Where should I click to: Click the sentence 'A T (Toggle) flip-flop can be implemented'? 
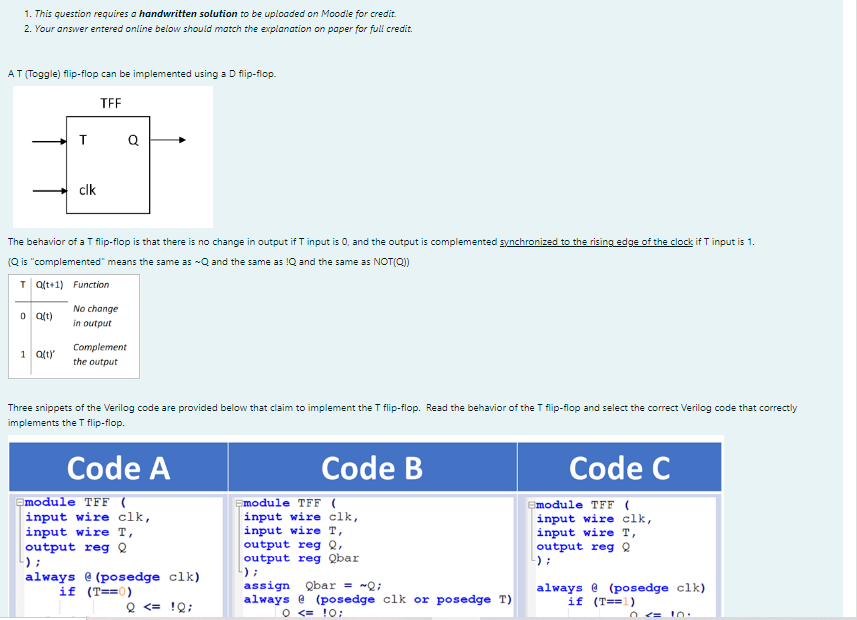point(142,74)
